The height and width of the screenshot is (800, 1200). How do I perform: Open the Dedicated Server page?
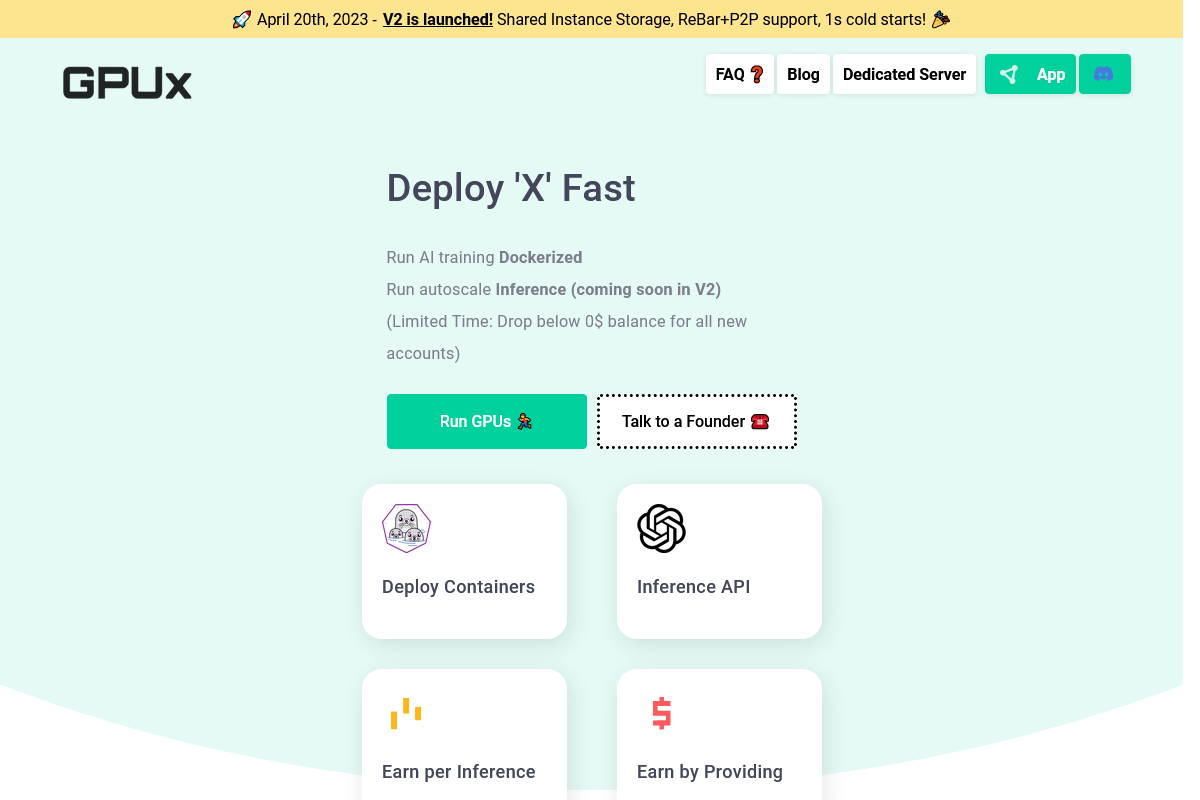(904, 73)
